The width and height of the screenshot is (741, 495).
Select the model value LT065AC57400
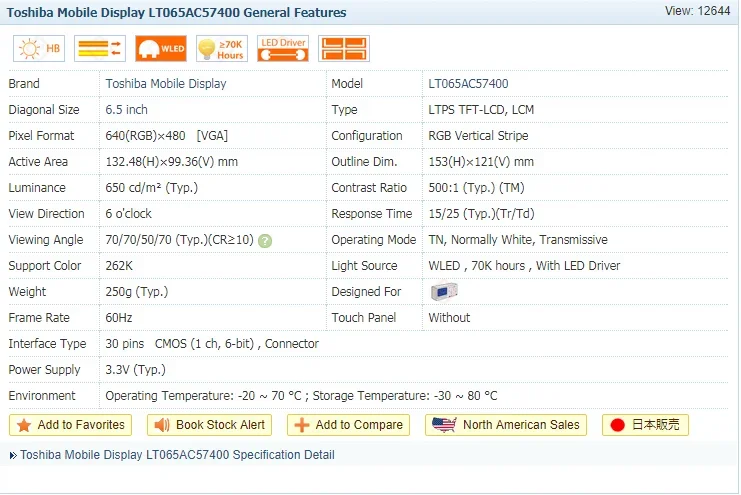(468, 84)
